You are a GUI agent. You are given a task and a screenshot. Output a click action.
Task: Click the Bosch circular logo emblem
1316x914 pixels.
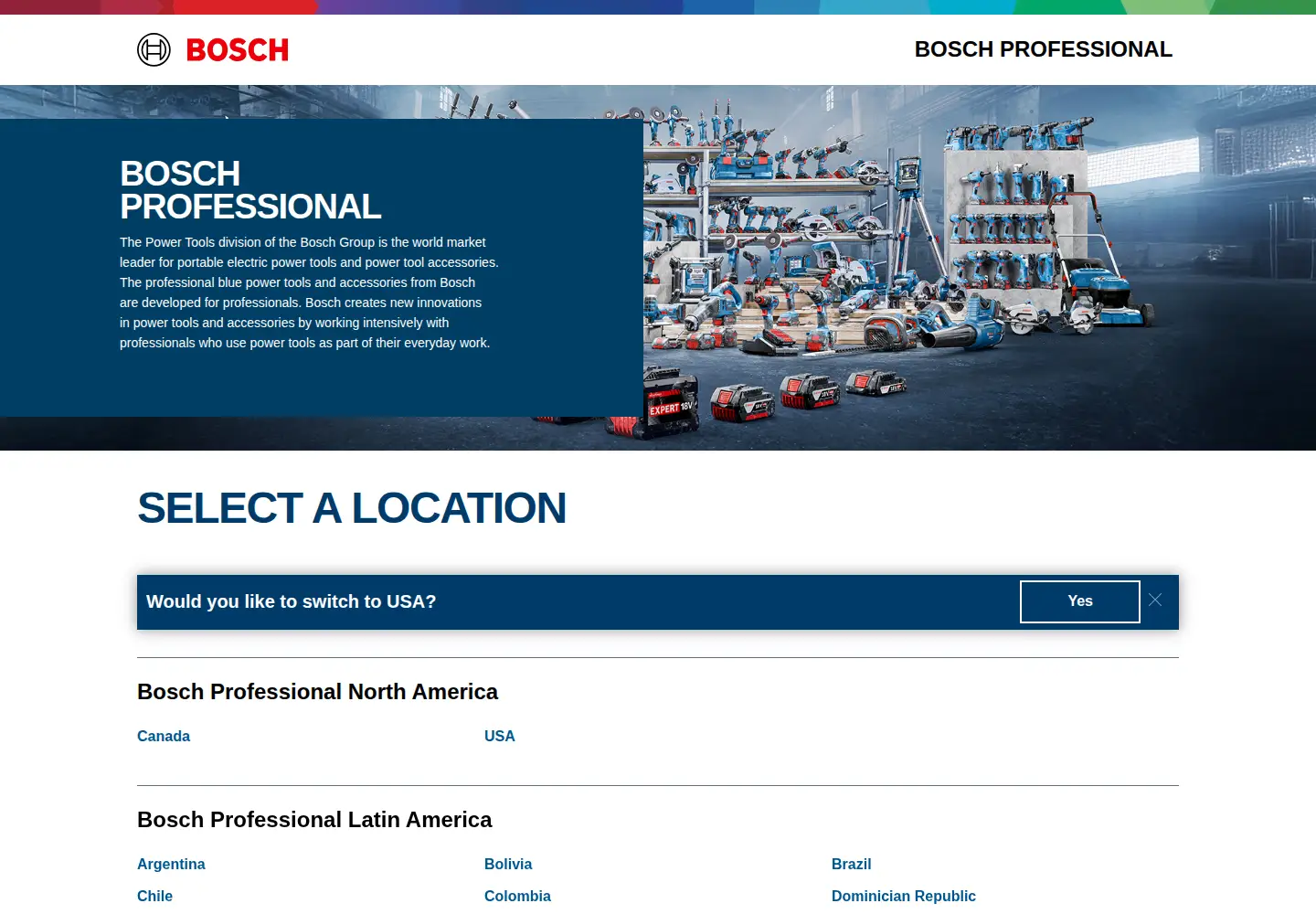(154, 49)
